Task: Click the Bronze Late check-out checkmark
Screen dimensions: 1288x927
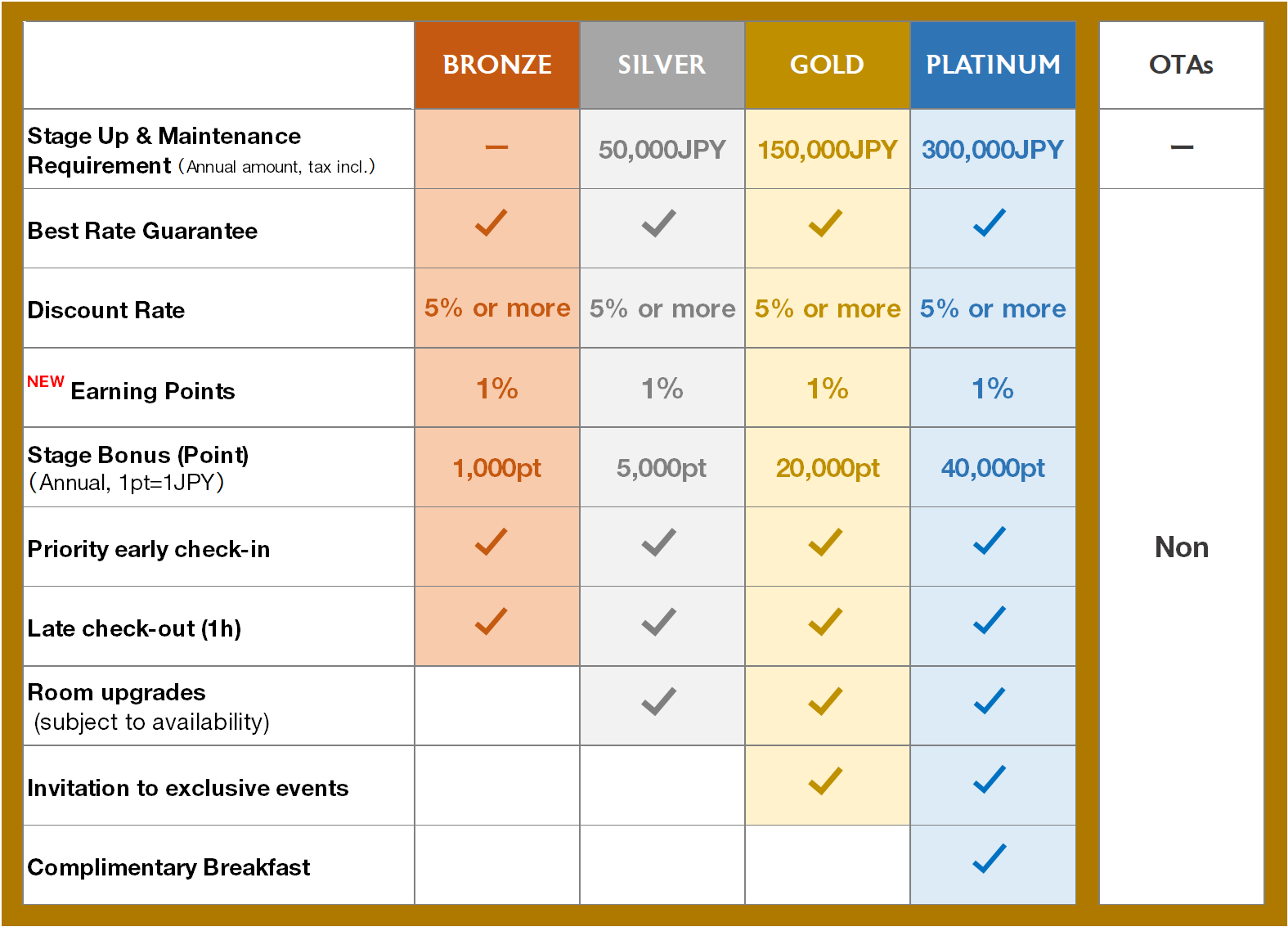Action: (x=491, y=622)
